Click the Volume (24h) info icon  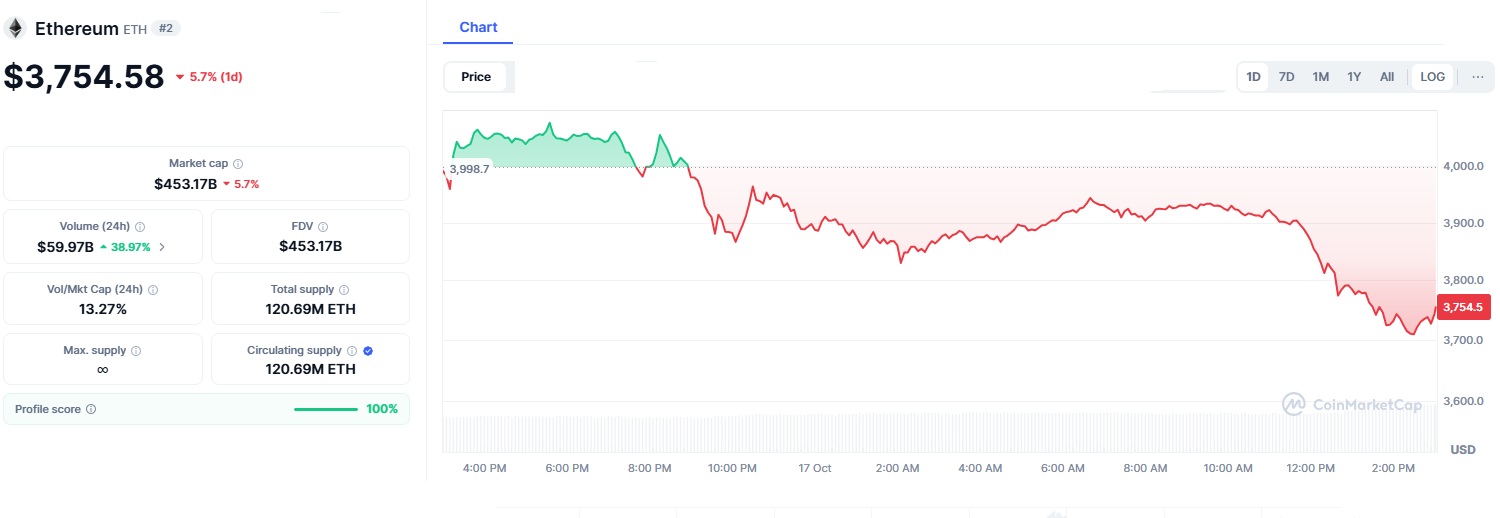(140, 227)
